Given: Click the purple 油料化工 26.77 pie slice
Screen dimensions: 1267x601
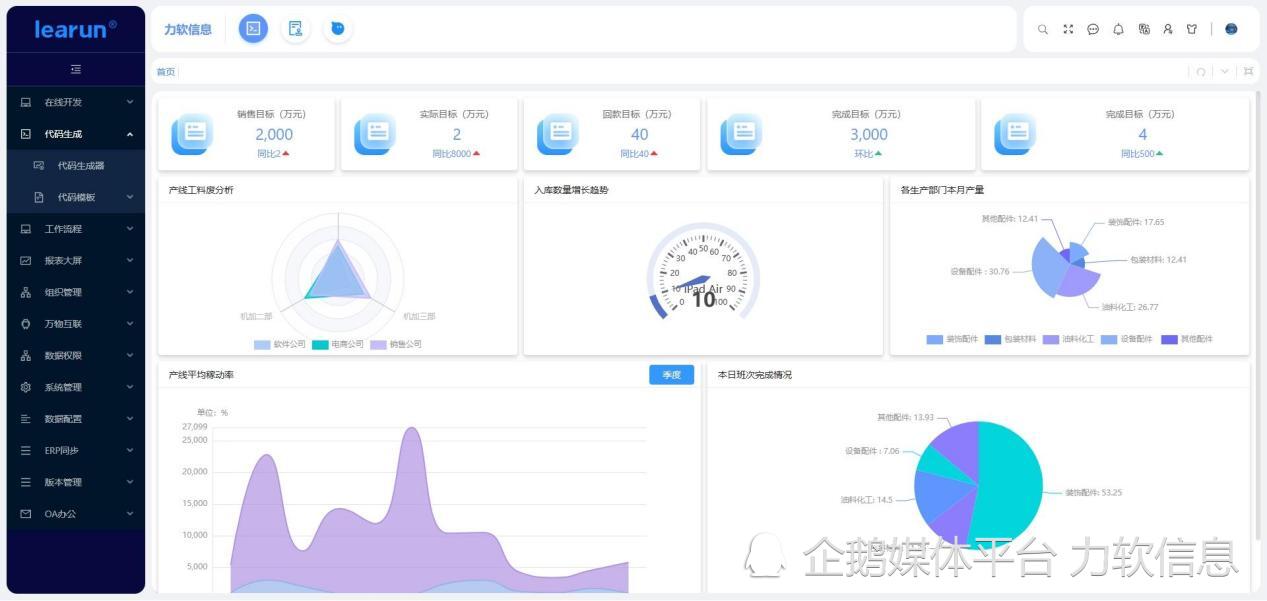Looking at the screenshot, I should [1077, 280].
